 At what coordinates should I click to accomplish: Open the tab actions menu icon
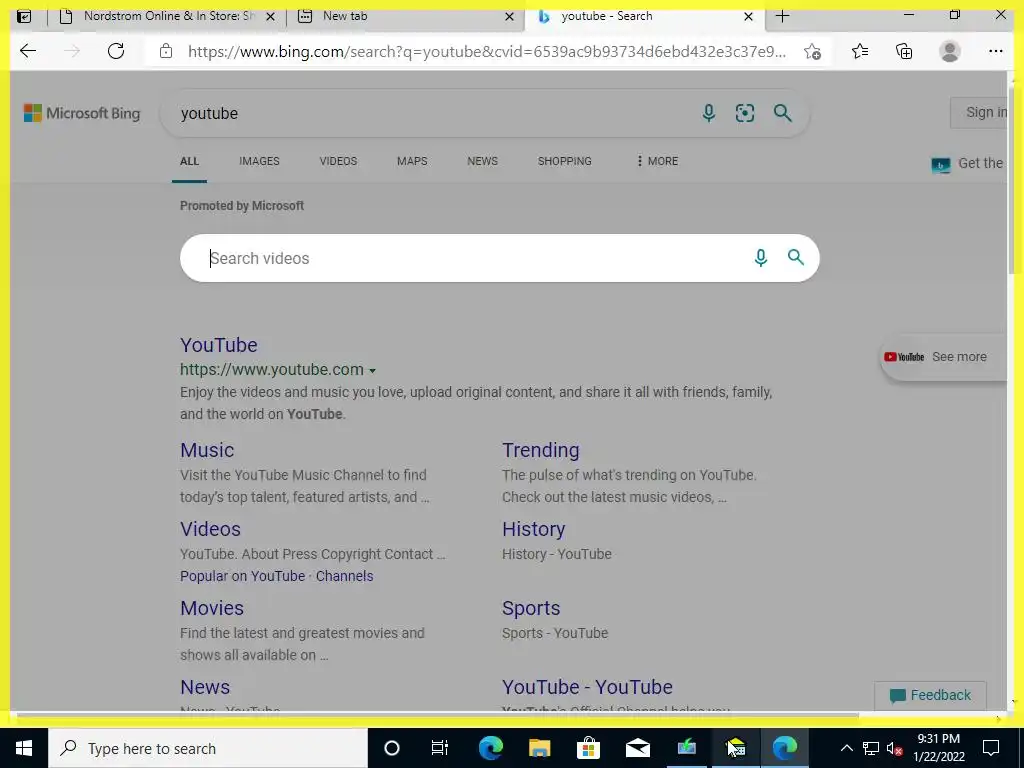pyautogui.click(x=24, y=16)
